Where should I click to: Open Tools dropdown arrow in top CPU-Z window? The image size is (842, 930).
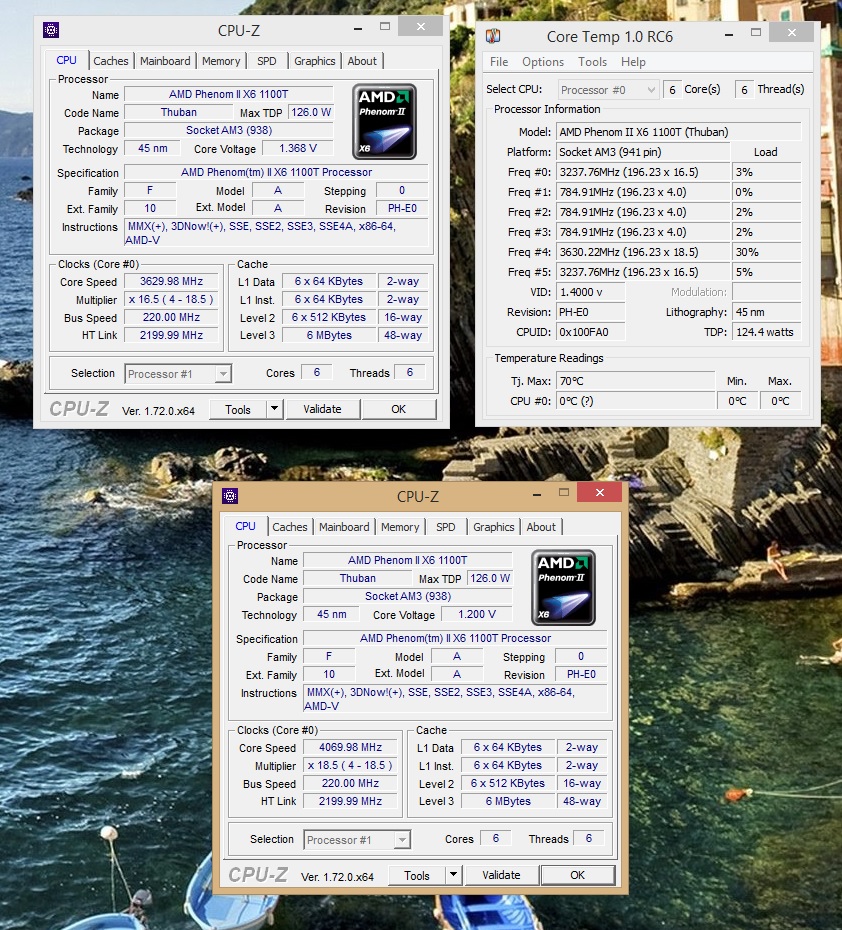pyautogui.click(x=274, y=409)
